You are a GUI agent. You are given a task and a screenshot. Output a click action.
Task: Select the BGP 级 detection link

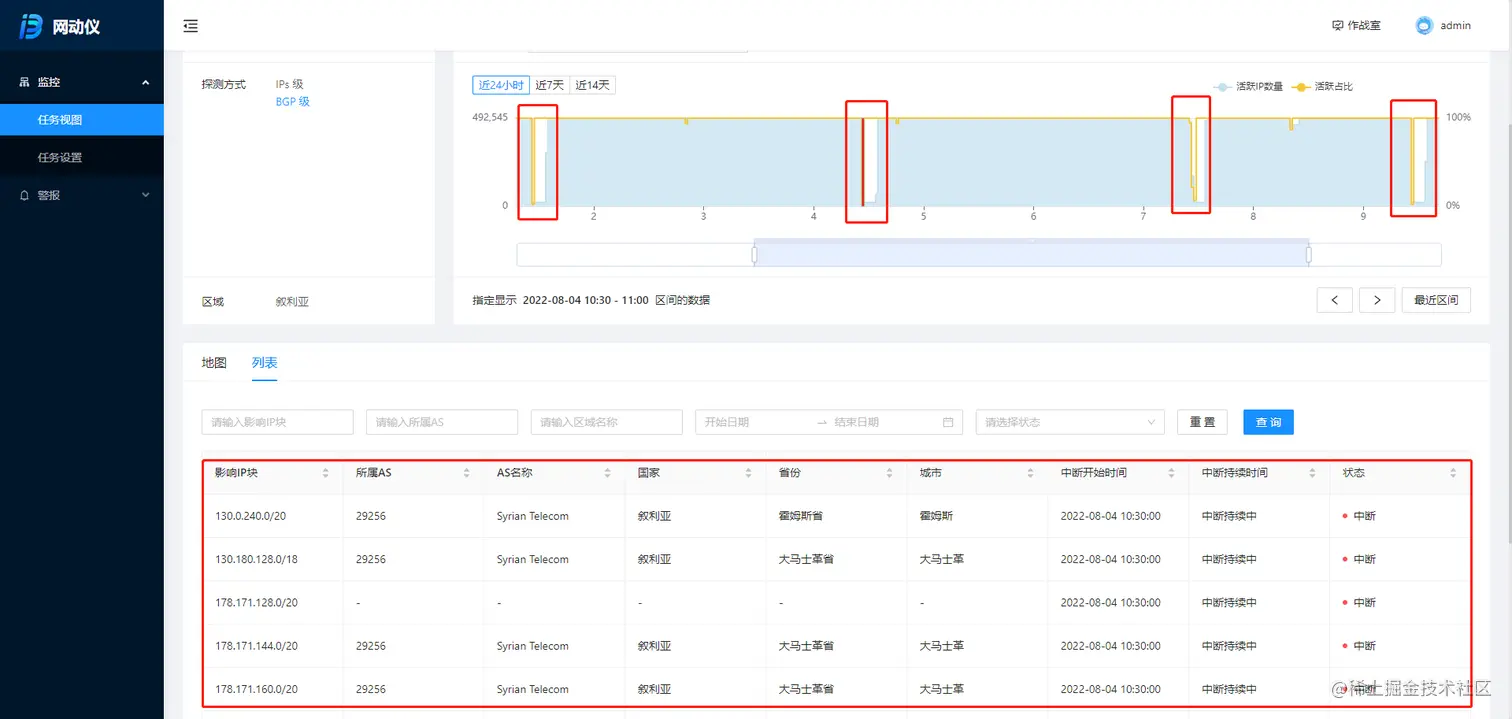tap(293, 102)
